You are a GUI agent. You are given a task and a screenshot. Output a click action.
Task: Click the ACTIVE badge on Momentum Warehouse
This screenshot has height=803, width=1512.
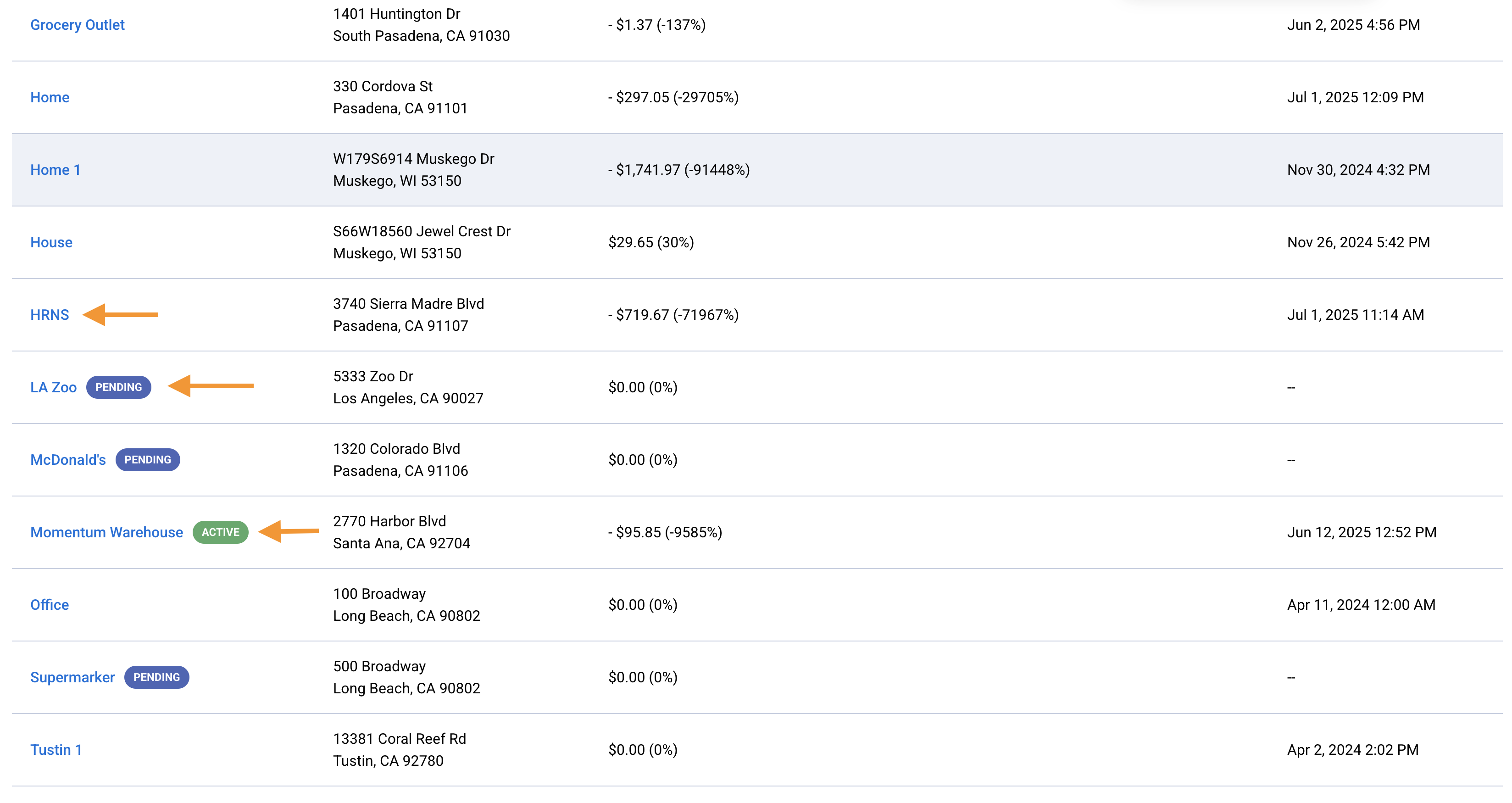221,532
